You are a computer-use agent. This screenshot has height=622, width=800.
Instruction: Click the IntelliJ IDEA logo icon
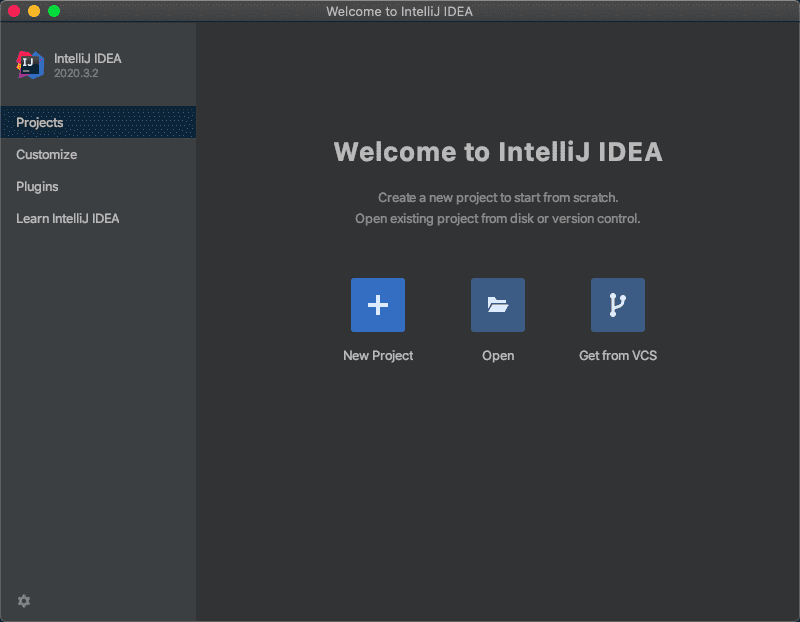[x=30, y=65]
